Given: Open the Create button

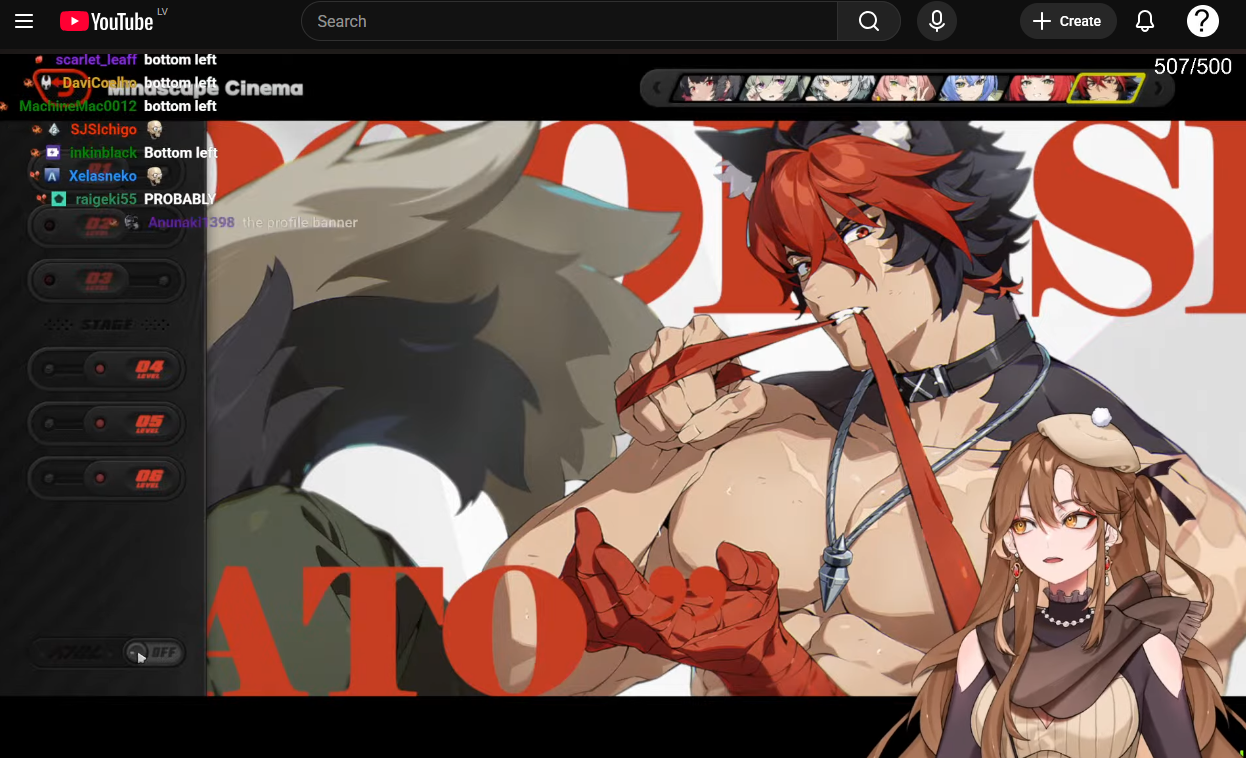Looking at the screenshot, I should [1068, 21].
